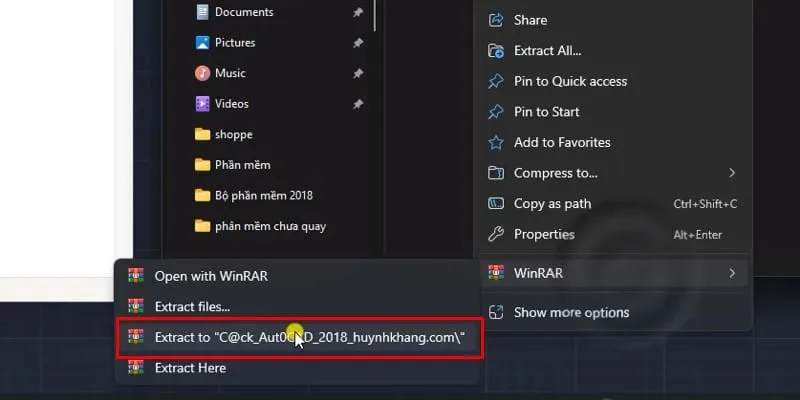Screen dimensions: 800x400
Task: Click the WinRAR books icon in context menu
Action: pos(496,273)
